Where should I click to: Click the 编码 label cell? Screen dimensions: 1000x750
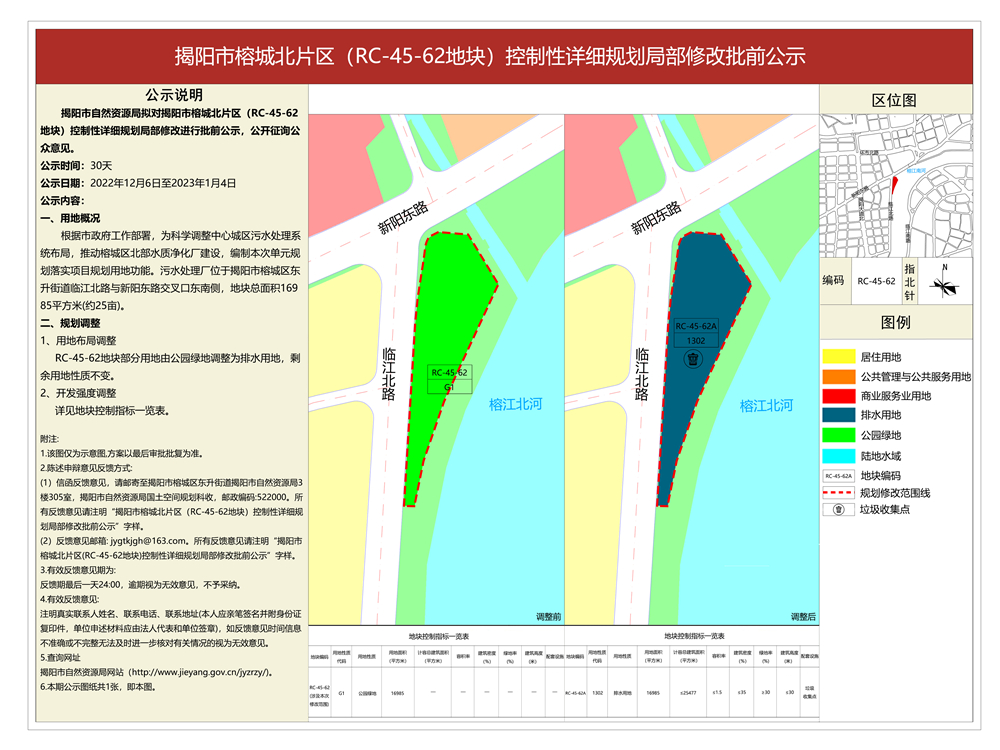click(x=833, y=281)
